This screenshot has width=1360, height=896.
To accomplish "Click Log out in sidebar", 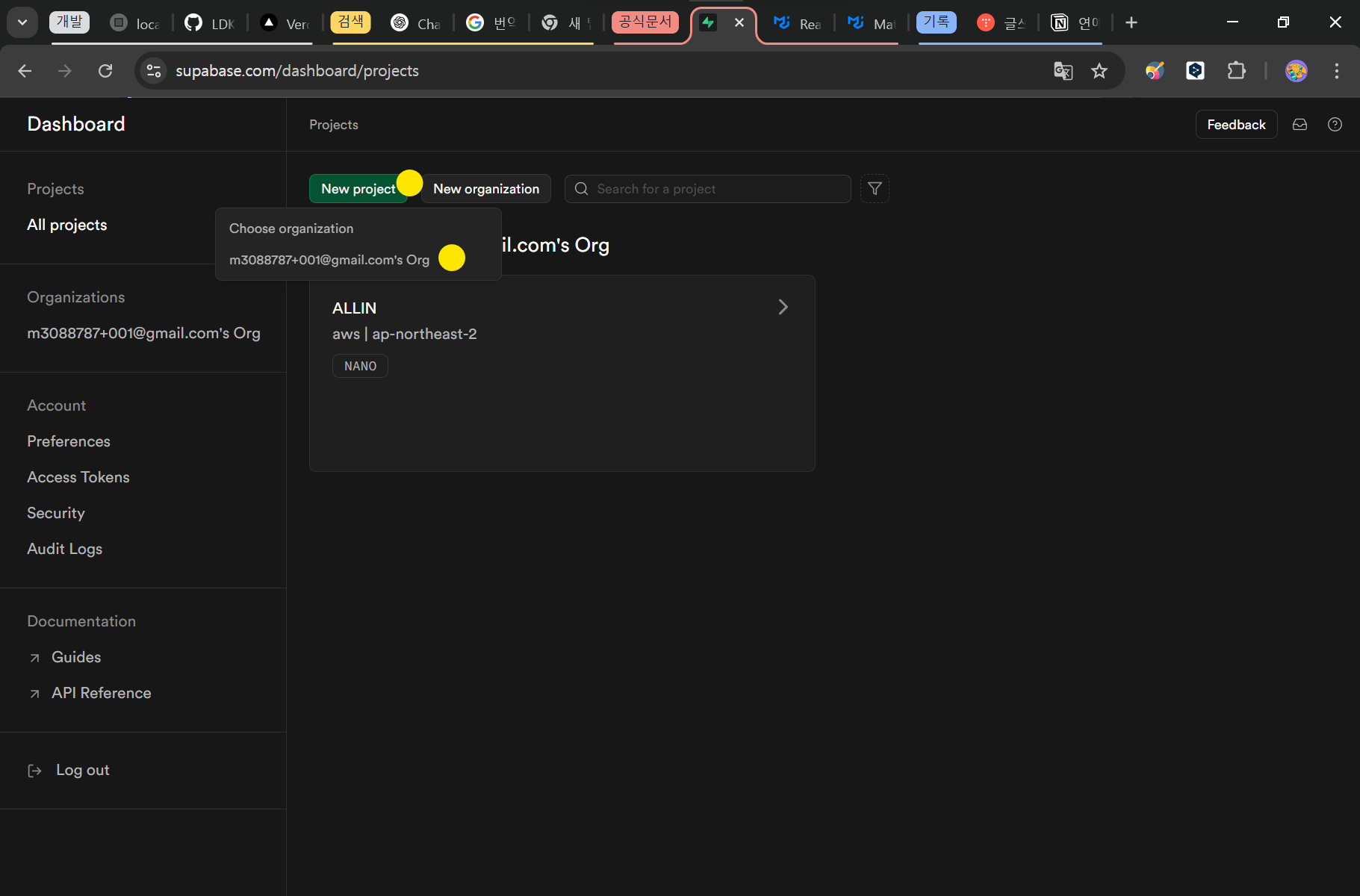I will 83,770.
